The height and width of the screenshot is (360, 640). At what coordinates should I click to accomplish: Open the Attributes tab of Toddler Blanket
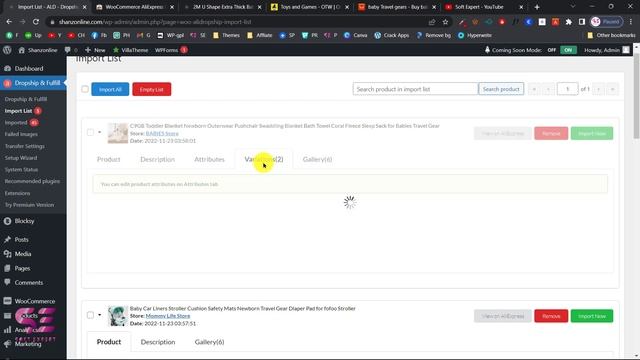209,159
